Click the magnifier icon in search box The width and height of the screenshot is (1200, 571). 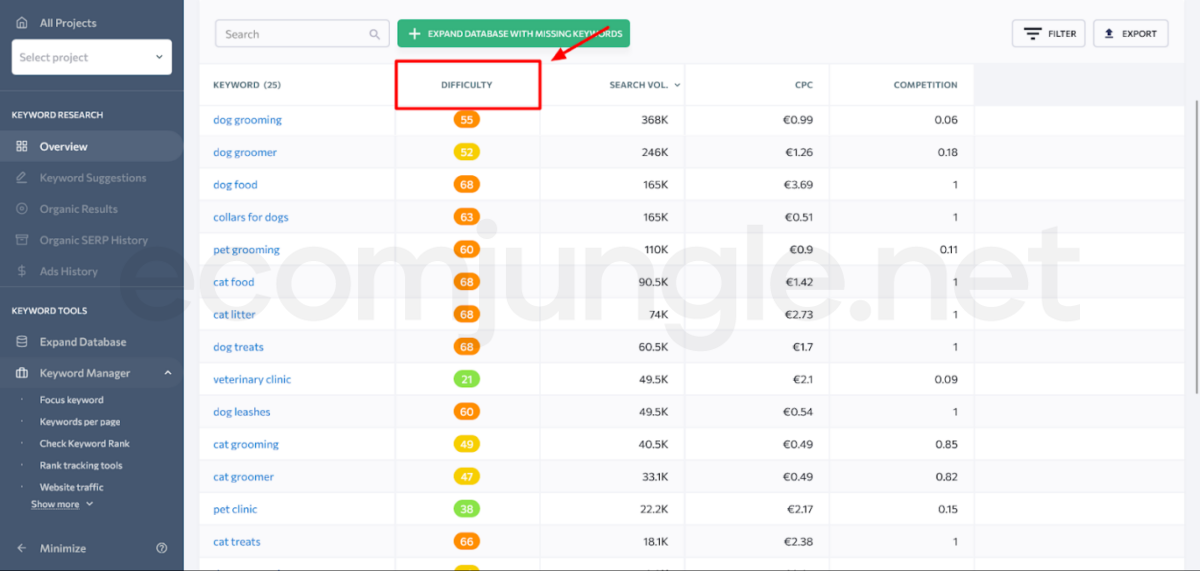[375, 34]
